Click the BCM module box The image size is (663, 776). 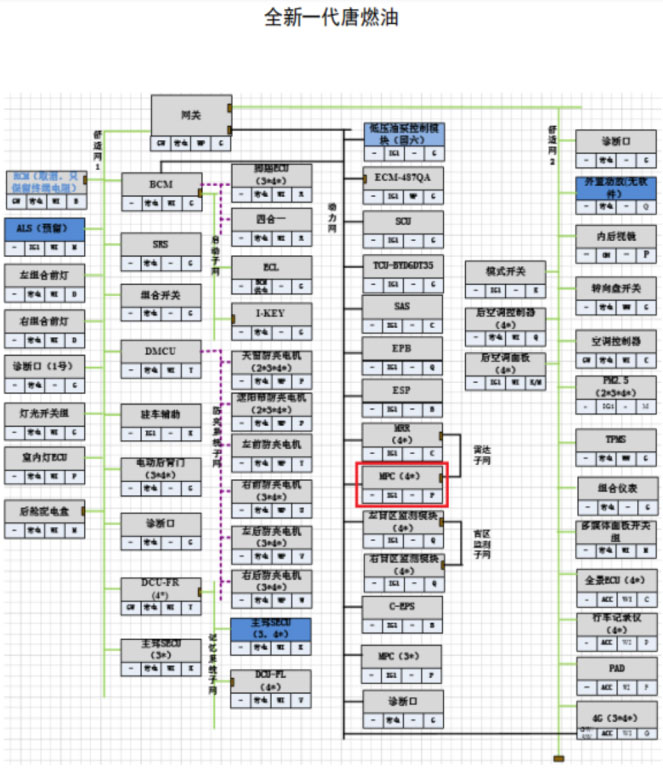[x=161, y=192]
